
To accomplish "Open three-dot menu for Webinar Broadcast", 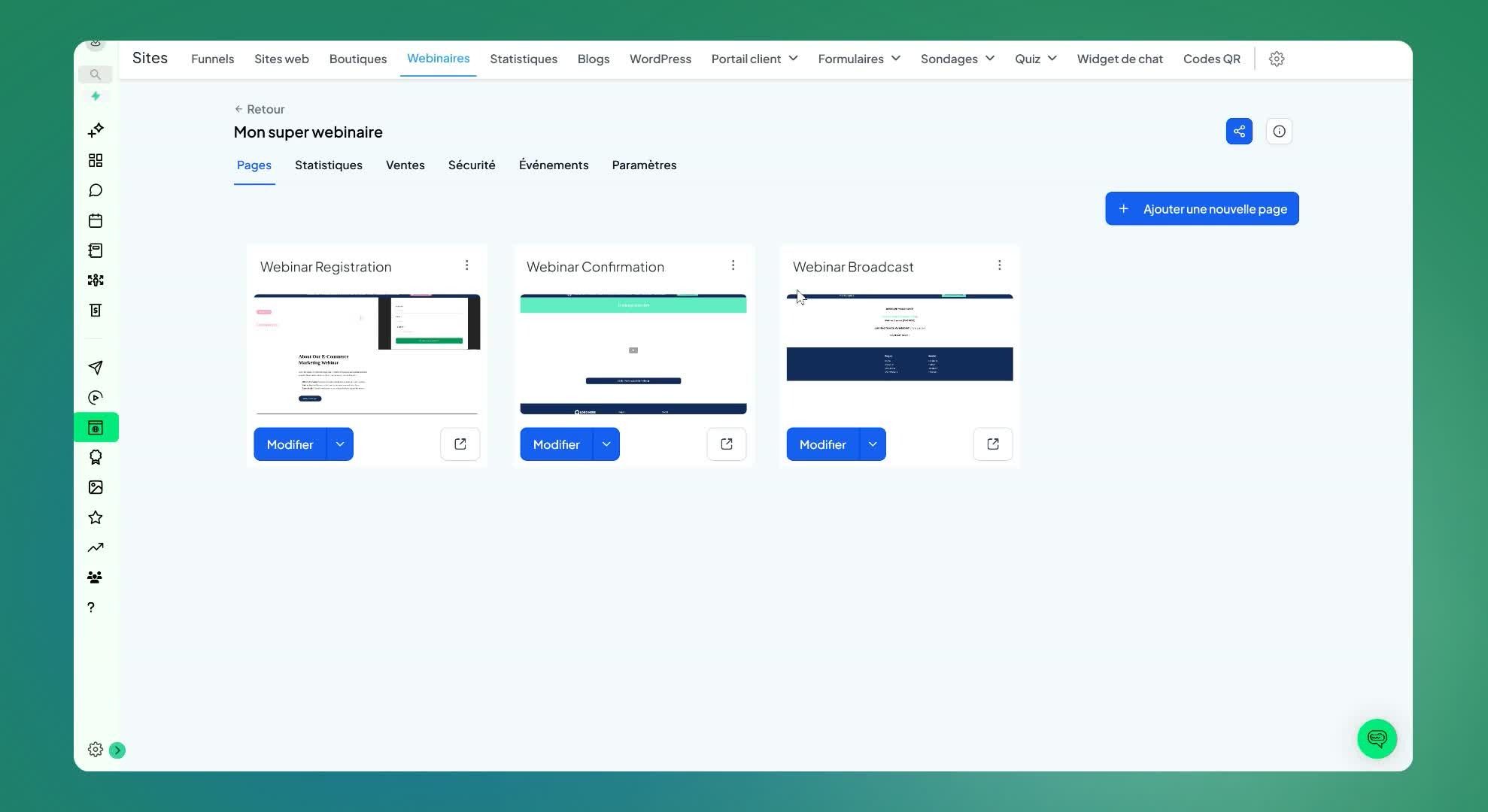I will point(999,265).
